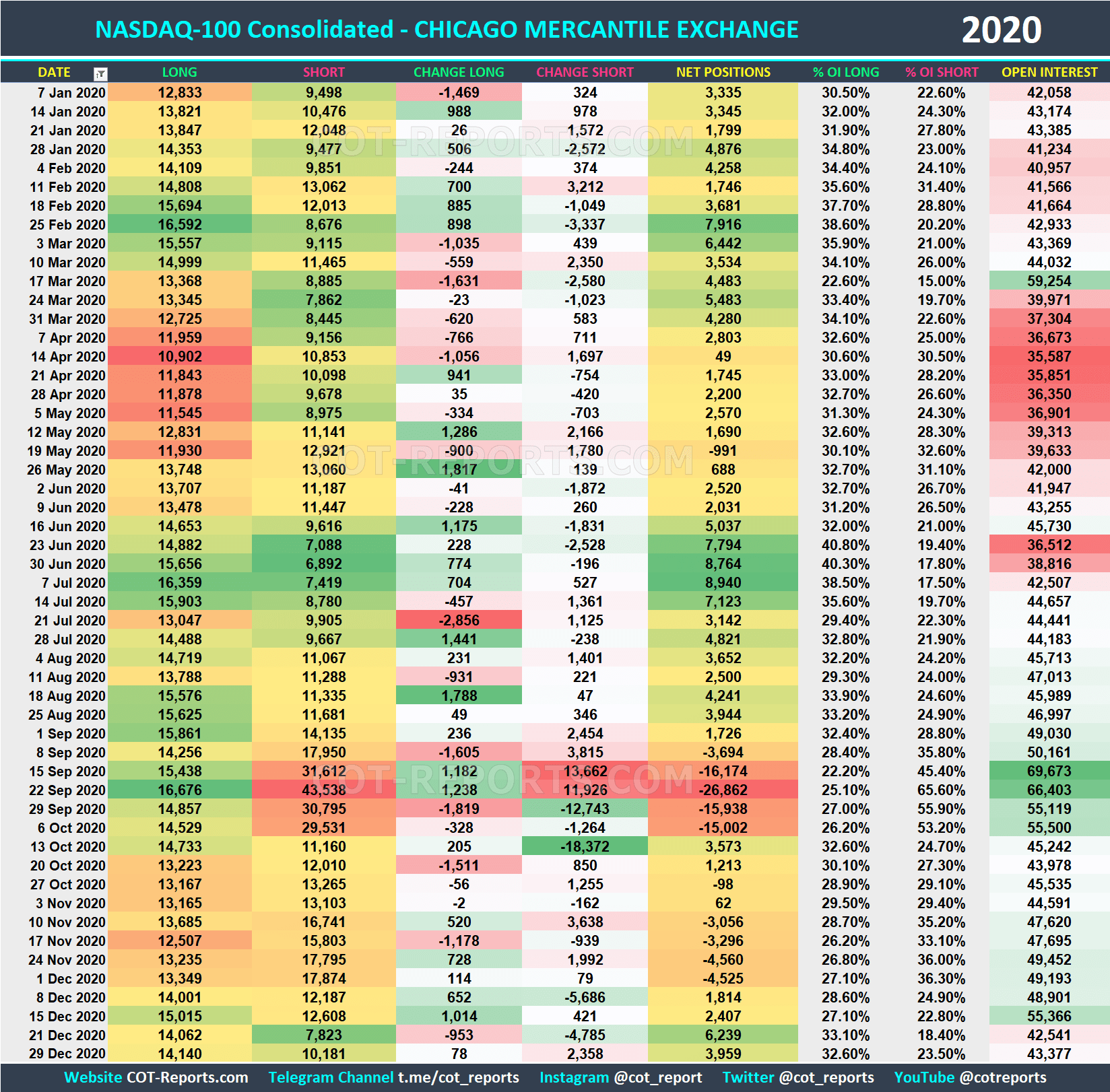Screen dimensions: 1110x1092
Task: Click the SHORT column header
Action: point(324,72)
